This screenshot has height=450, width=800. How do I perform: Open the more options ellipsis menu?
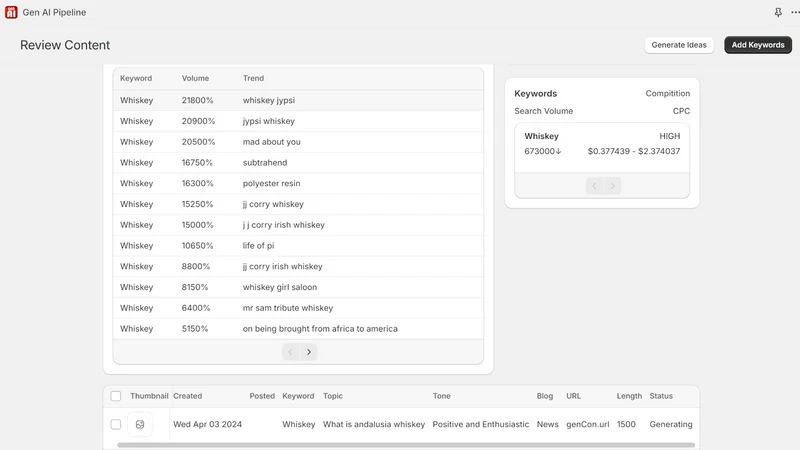click(x=795, y=12)
